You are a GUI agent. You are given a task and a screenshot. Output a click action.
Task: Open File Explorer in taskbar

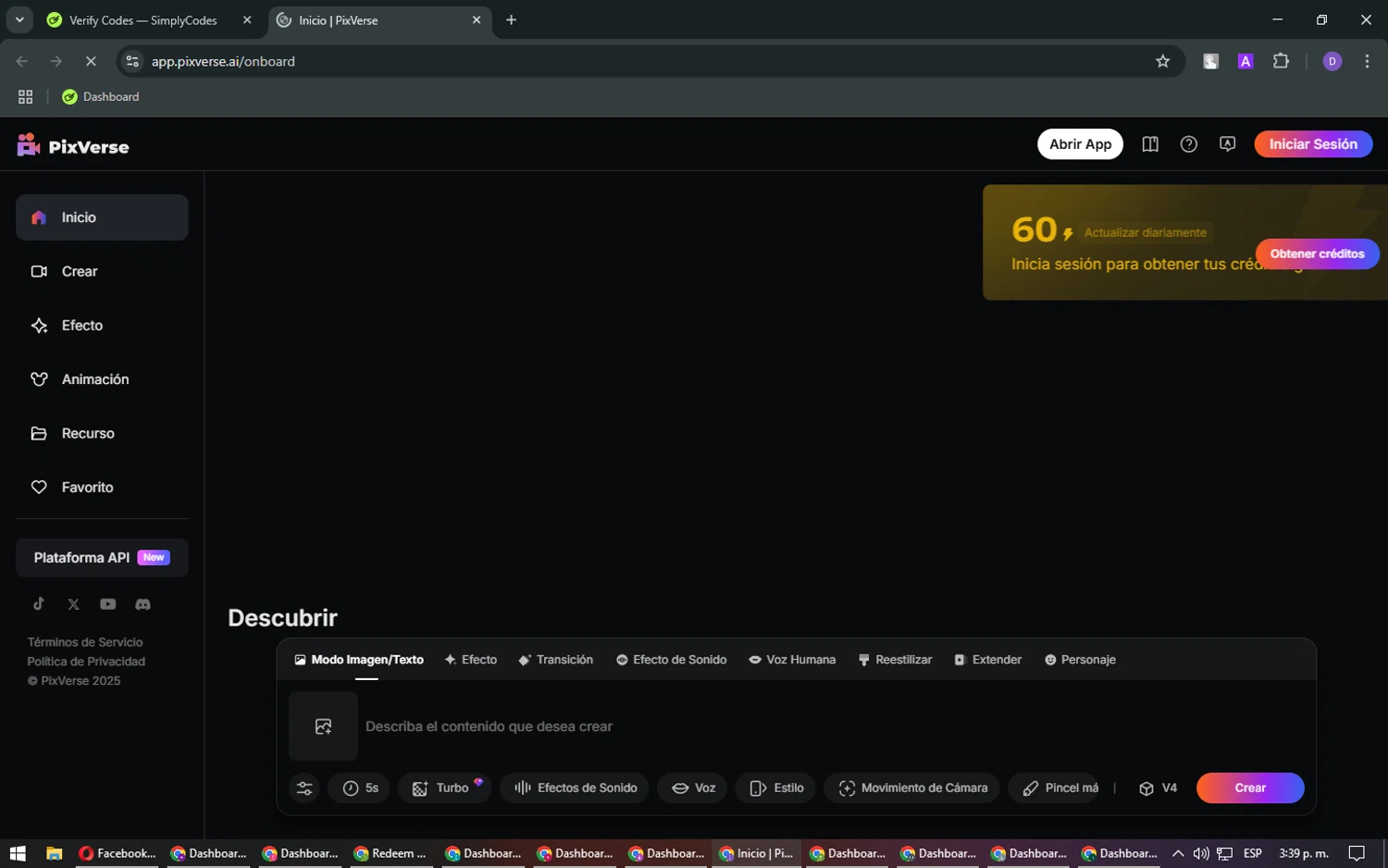pyautogui.click(x=54, y=853)
